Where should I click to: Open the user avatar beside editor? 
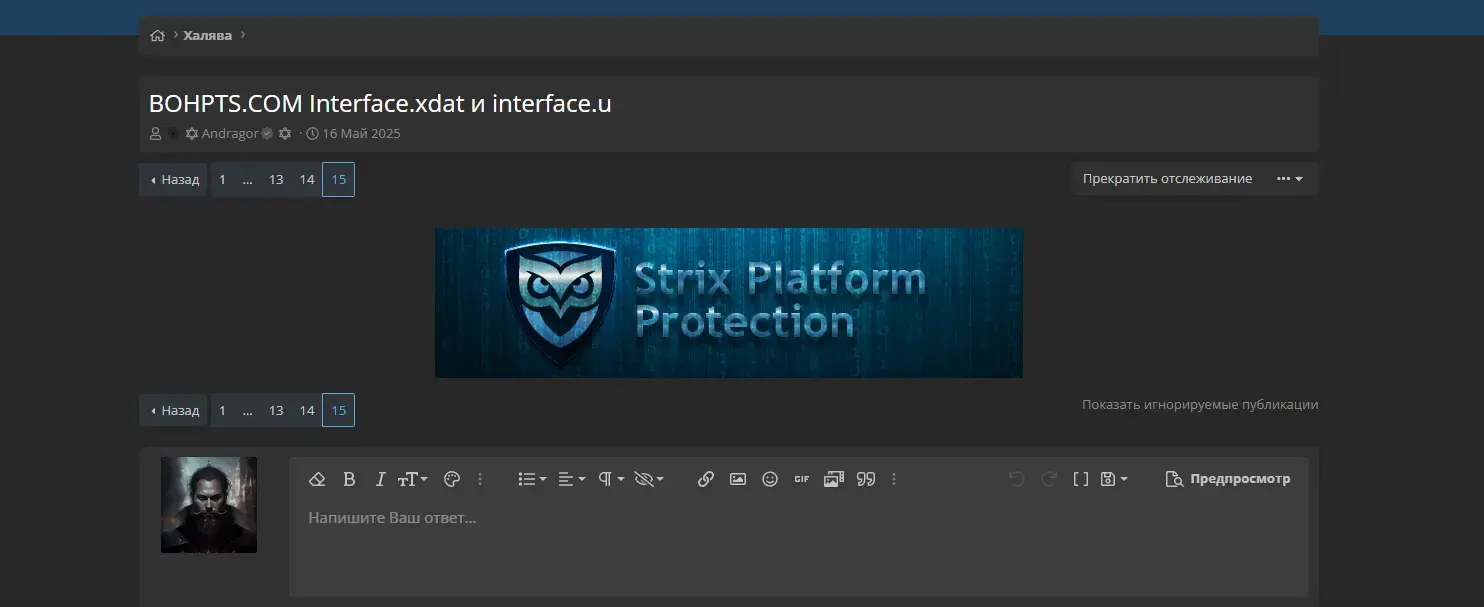(x=209, y=505)
